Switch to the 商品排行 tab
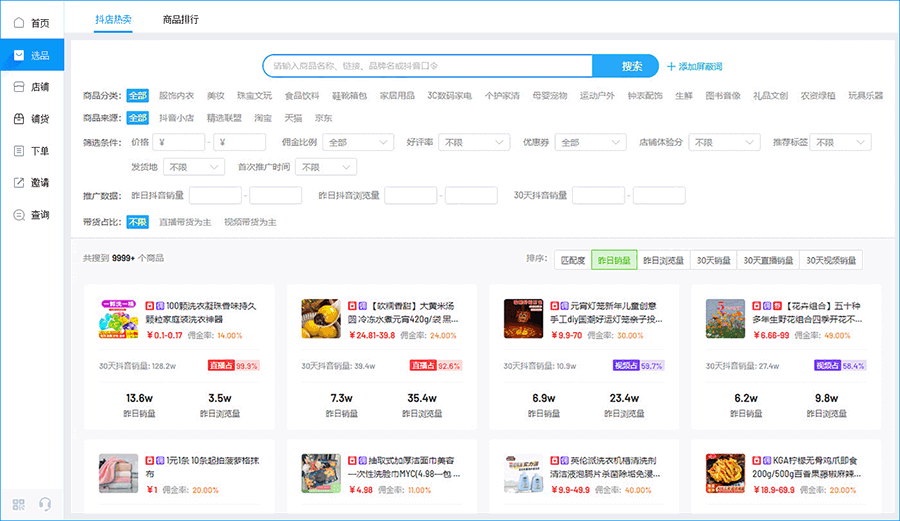900x521 pixels. click(x=180, y=20)
